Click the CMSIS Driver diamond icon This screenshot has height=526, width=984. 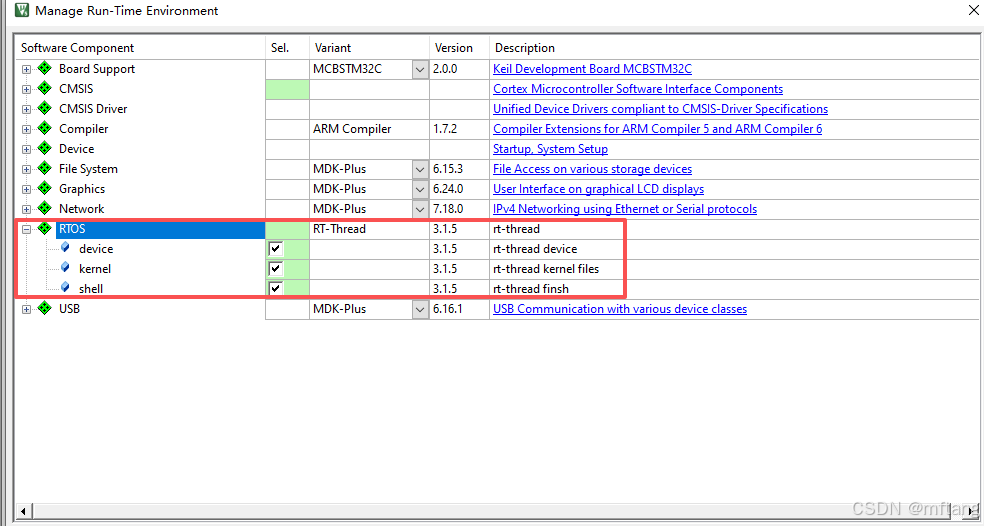coord(45,109)
